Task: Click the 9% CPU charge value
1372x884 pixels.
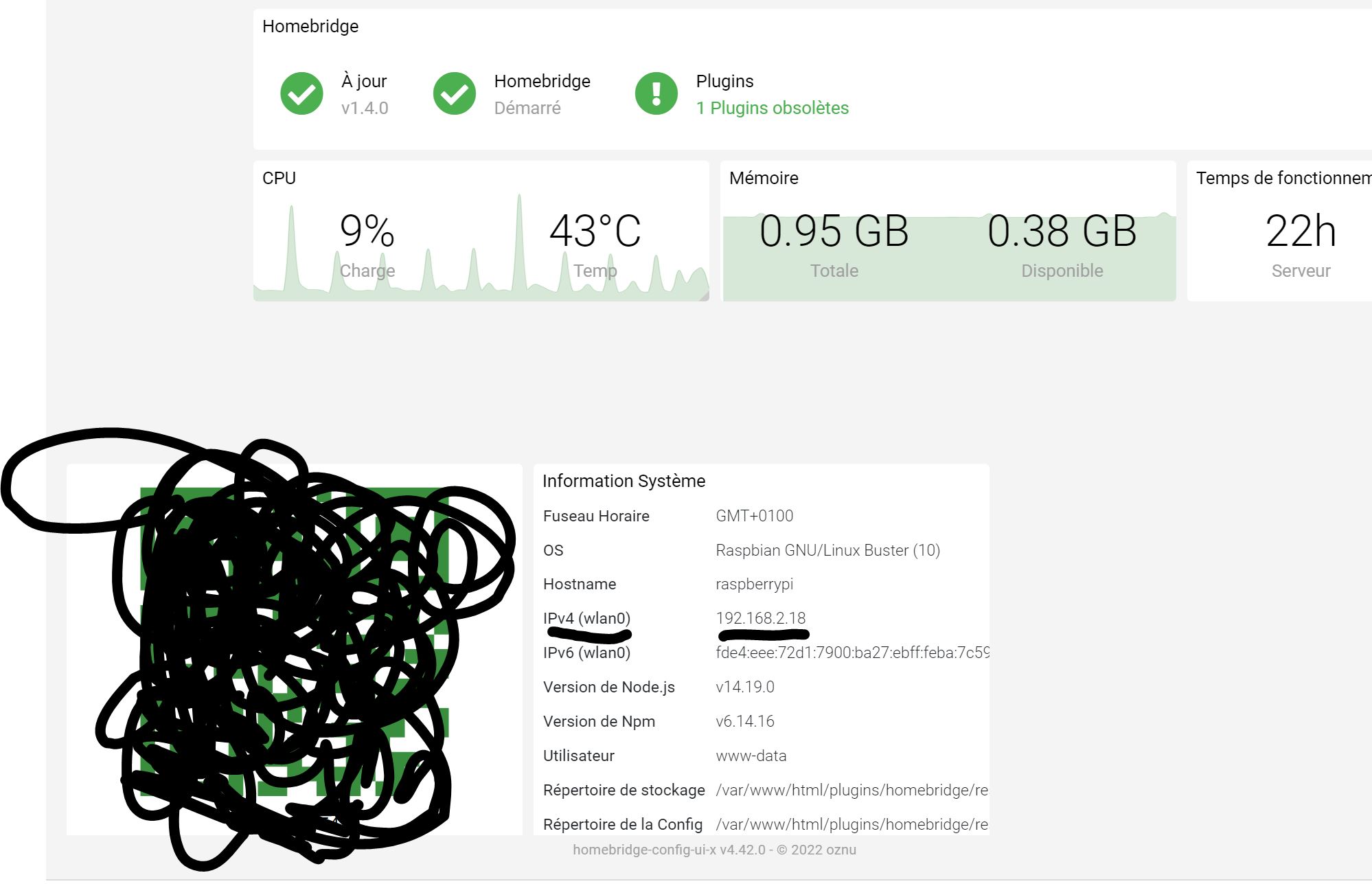Action: point(367,231)
